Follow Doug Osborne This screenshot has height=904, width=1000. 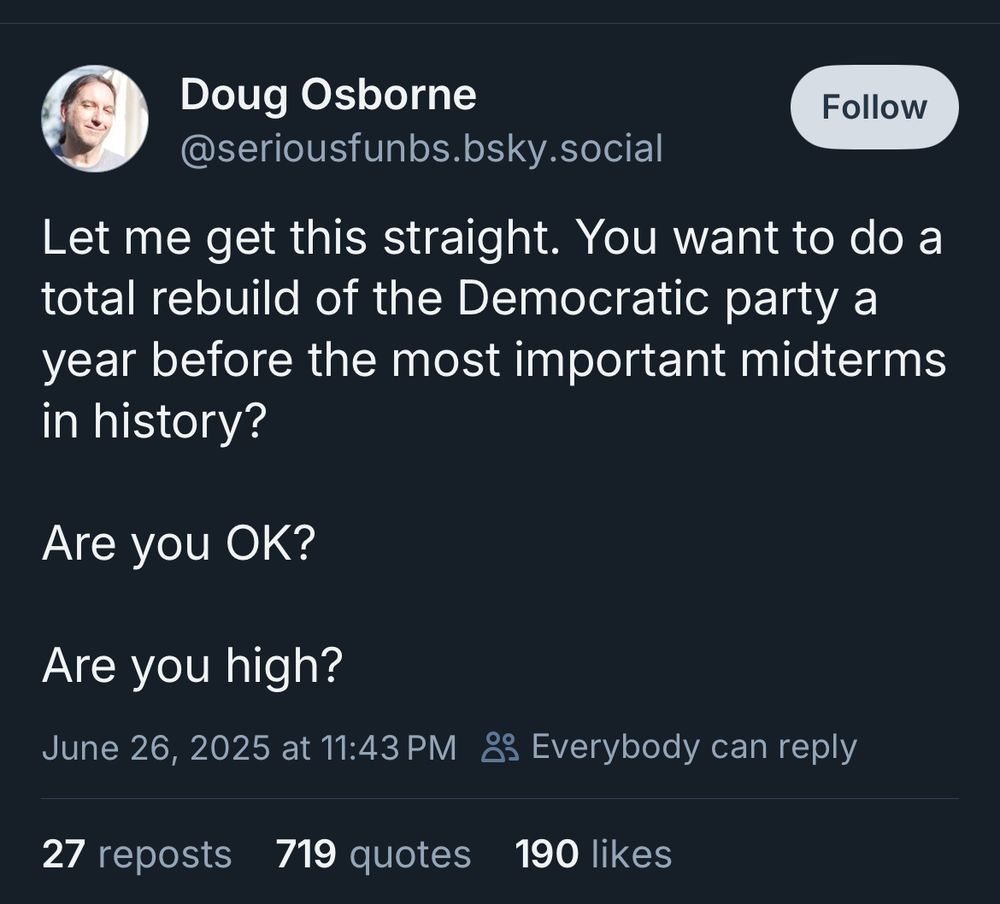click(874, 107)
